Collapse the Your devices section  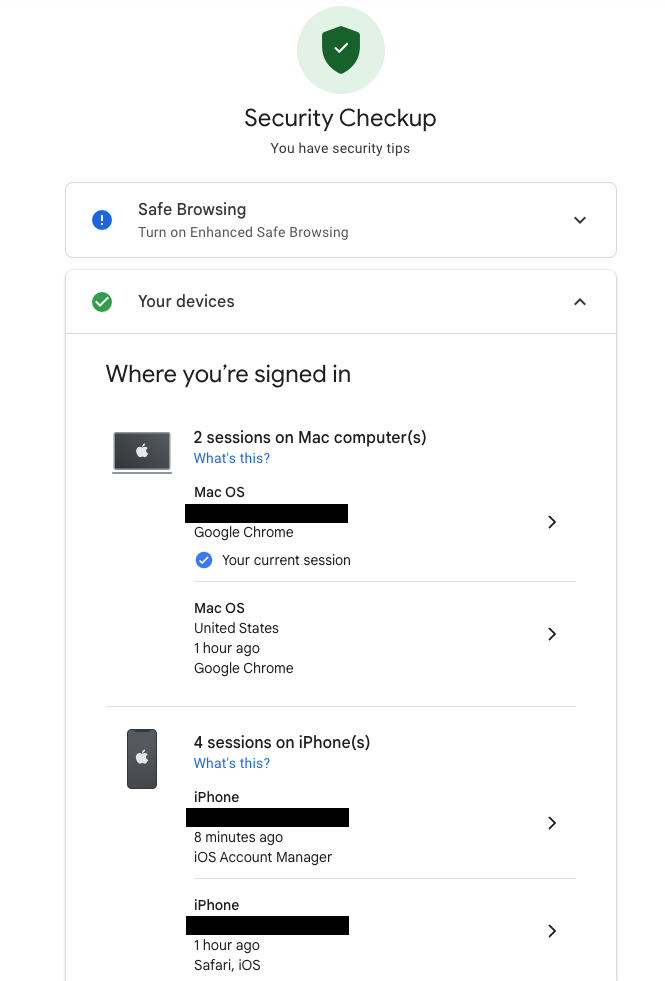(x=579, y=301)
